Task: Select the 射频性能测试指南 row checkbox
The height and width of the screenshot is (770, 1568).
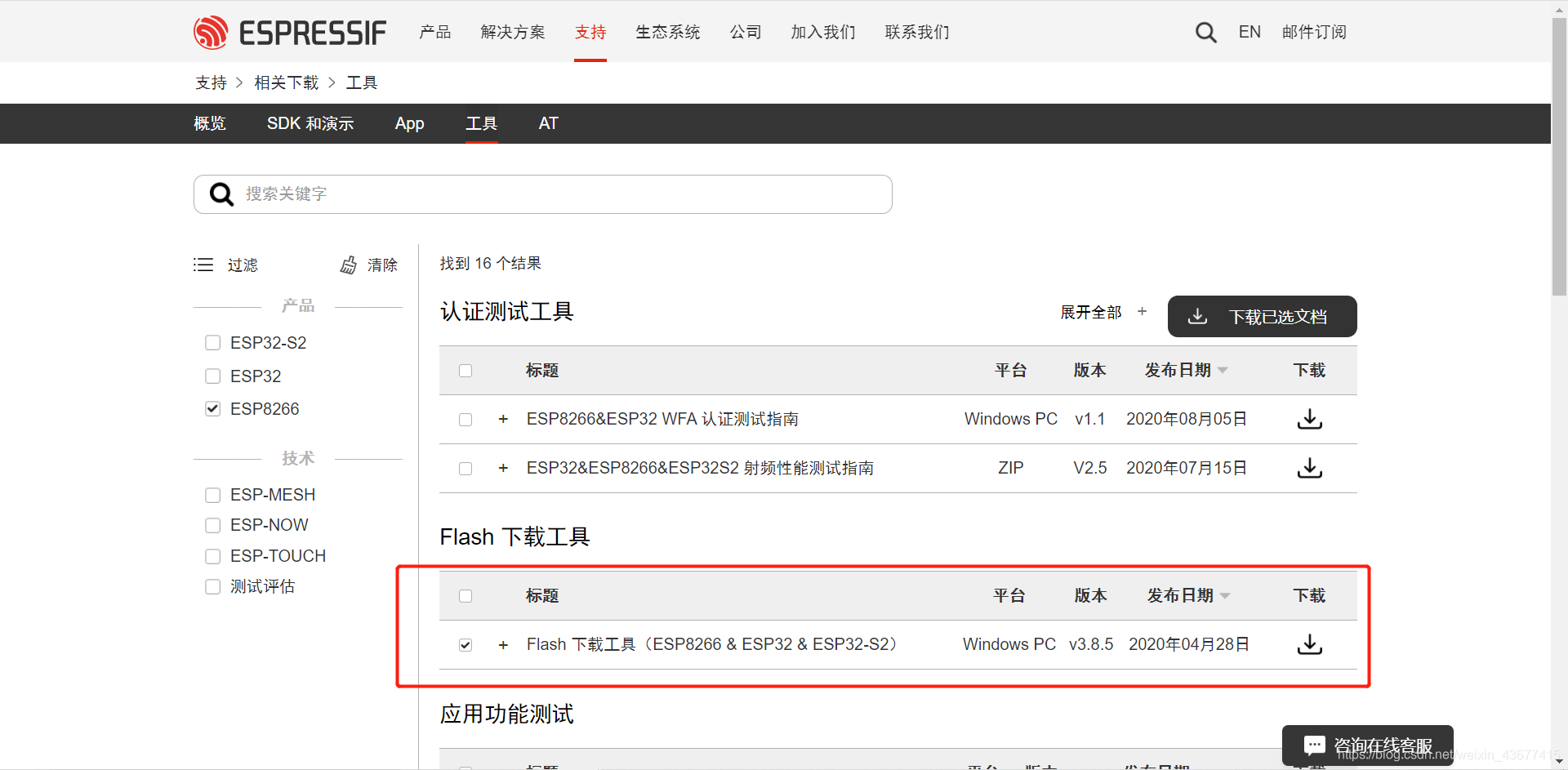Action: click(465, 469)
